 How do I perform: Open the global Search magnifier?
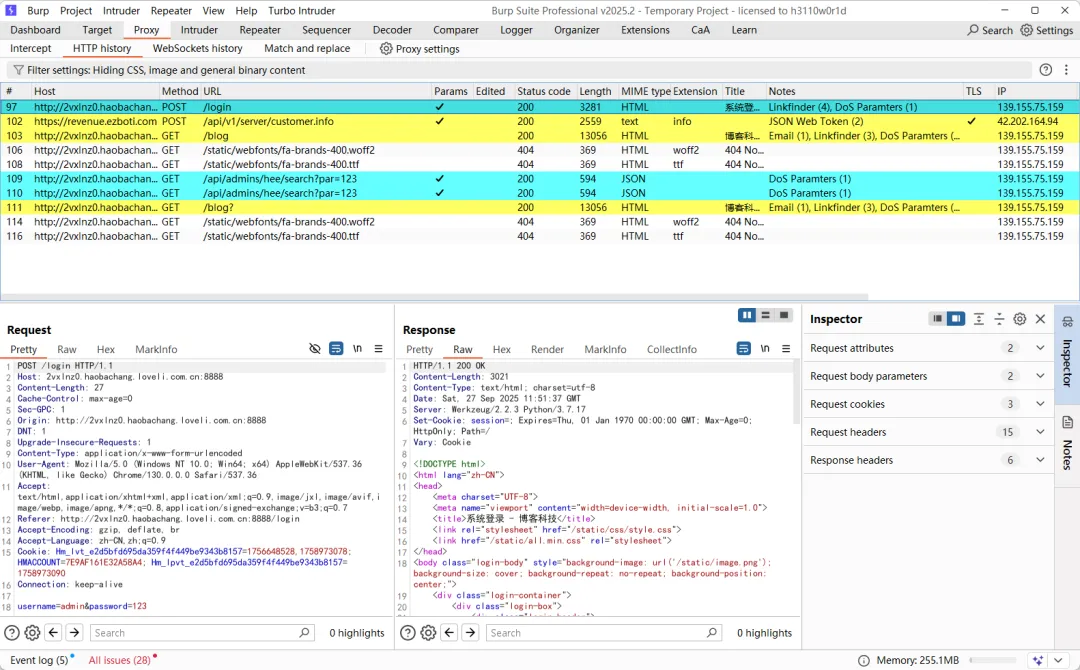pos(973,30)
